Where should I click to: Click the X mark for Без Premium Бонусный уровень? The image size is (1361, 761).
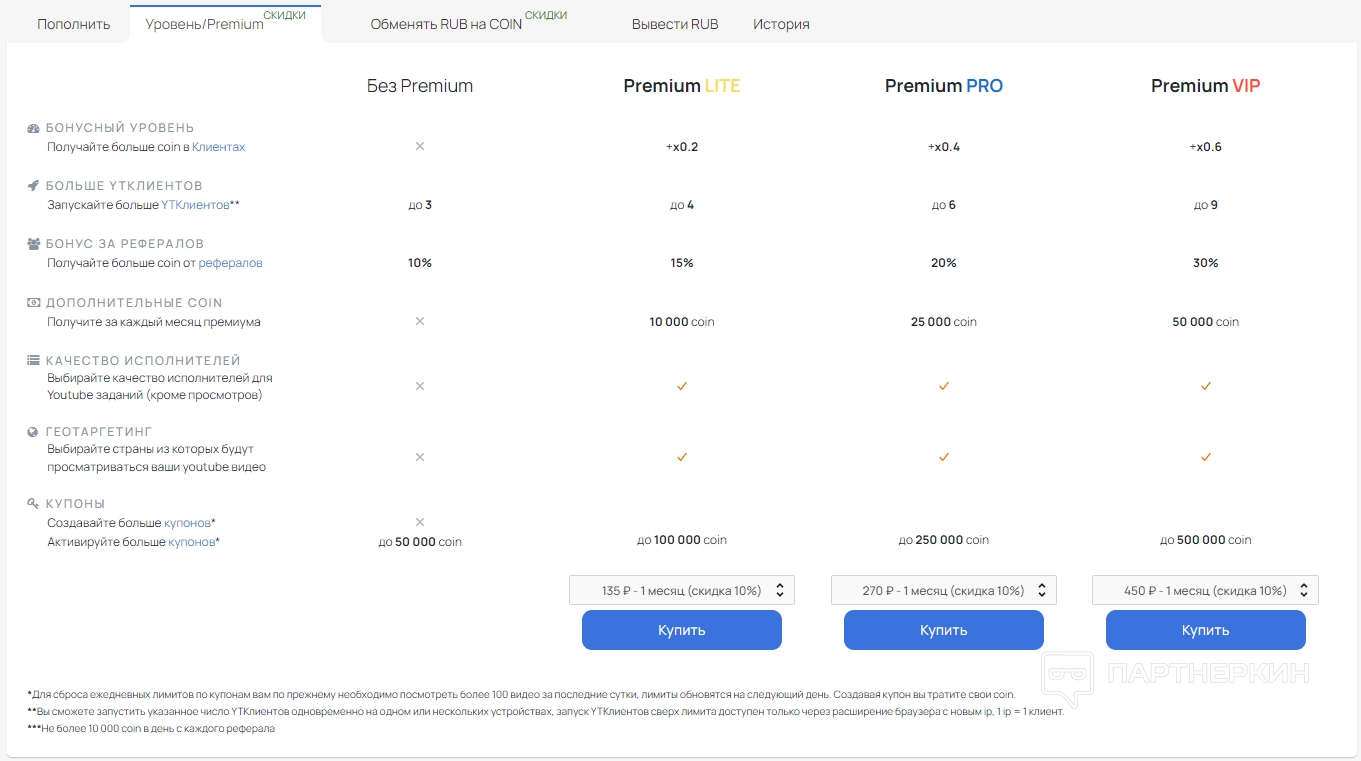point(420,146)
